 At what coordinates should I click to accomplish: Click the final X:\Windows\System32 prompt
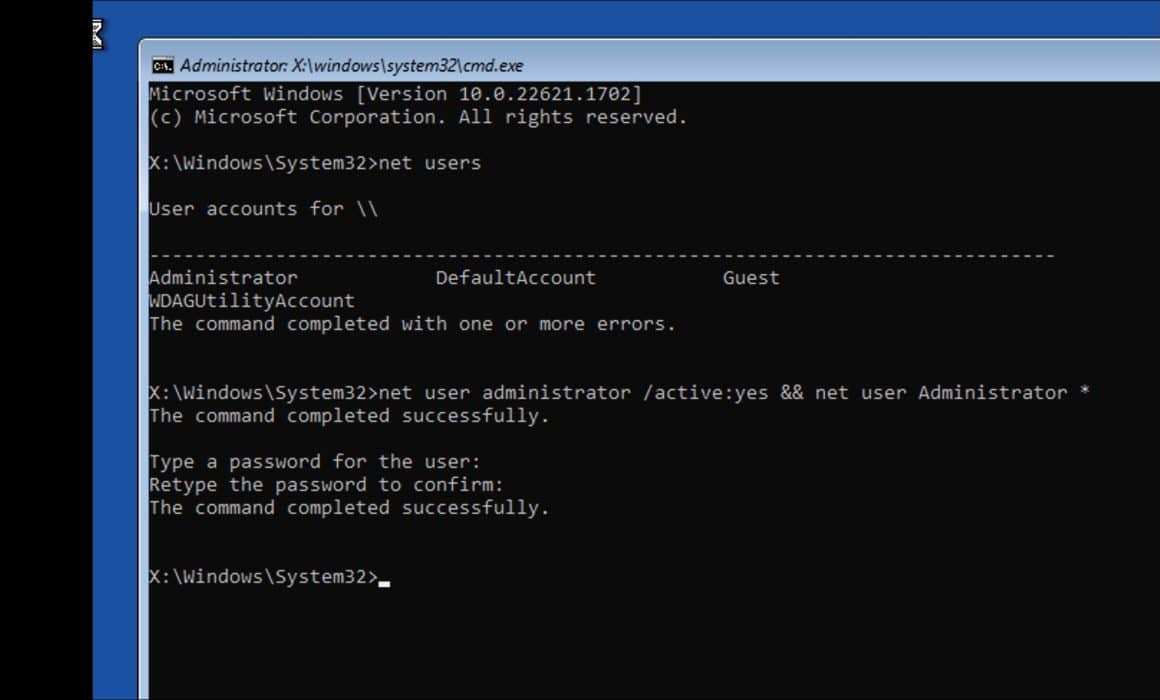(x=263, y=576)
